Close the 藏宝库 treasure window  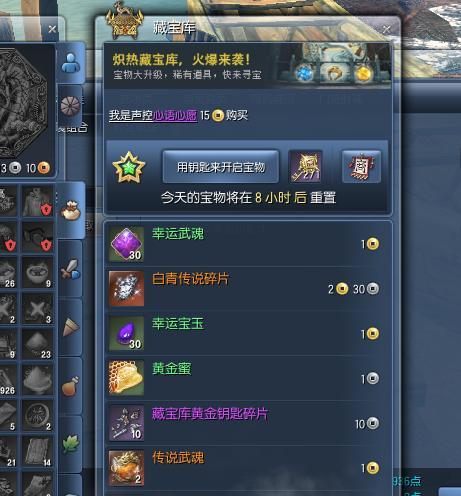click(x=387, y=29)
